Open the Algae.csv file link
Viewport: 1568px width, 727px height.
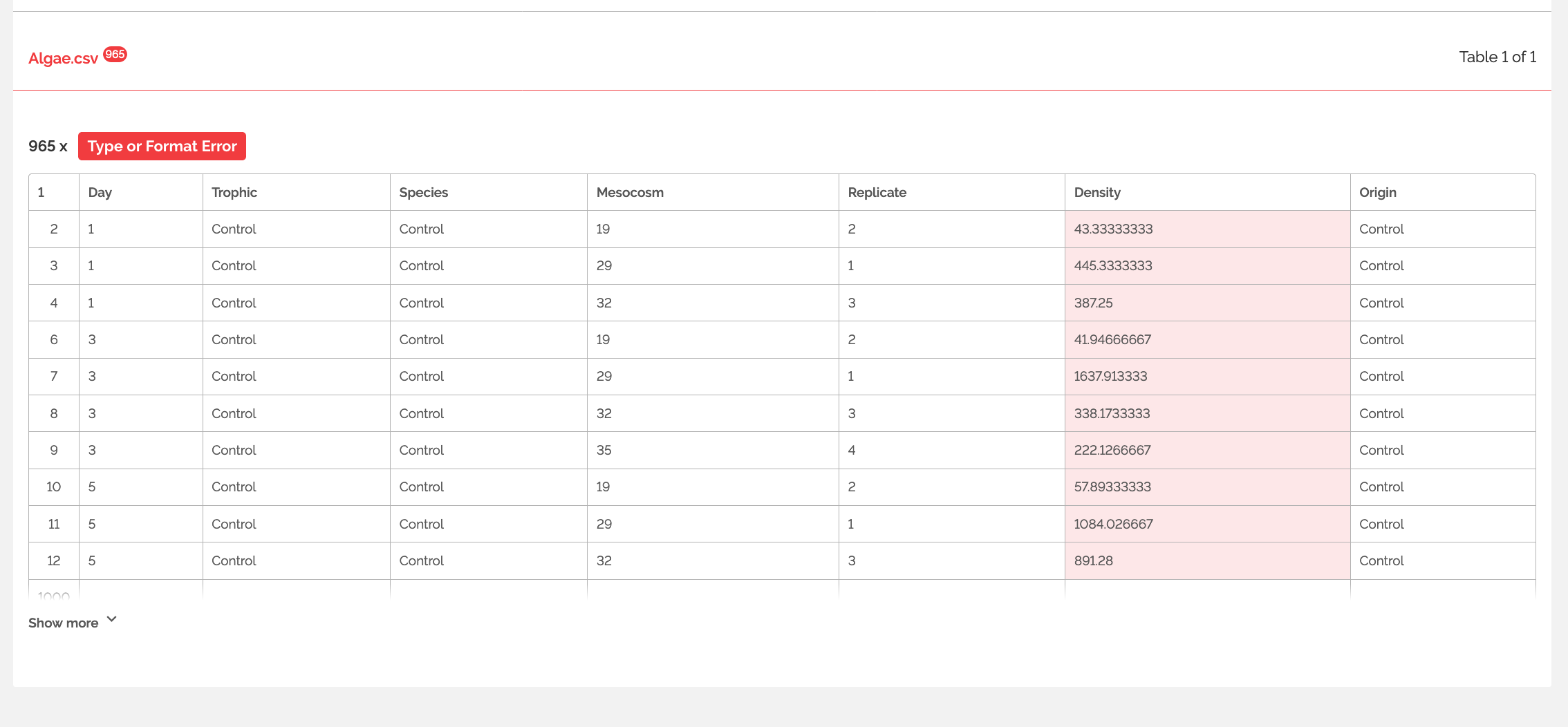(63, 58)
